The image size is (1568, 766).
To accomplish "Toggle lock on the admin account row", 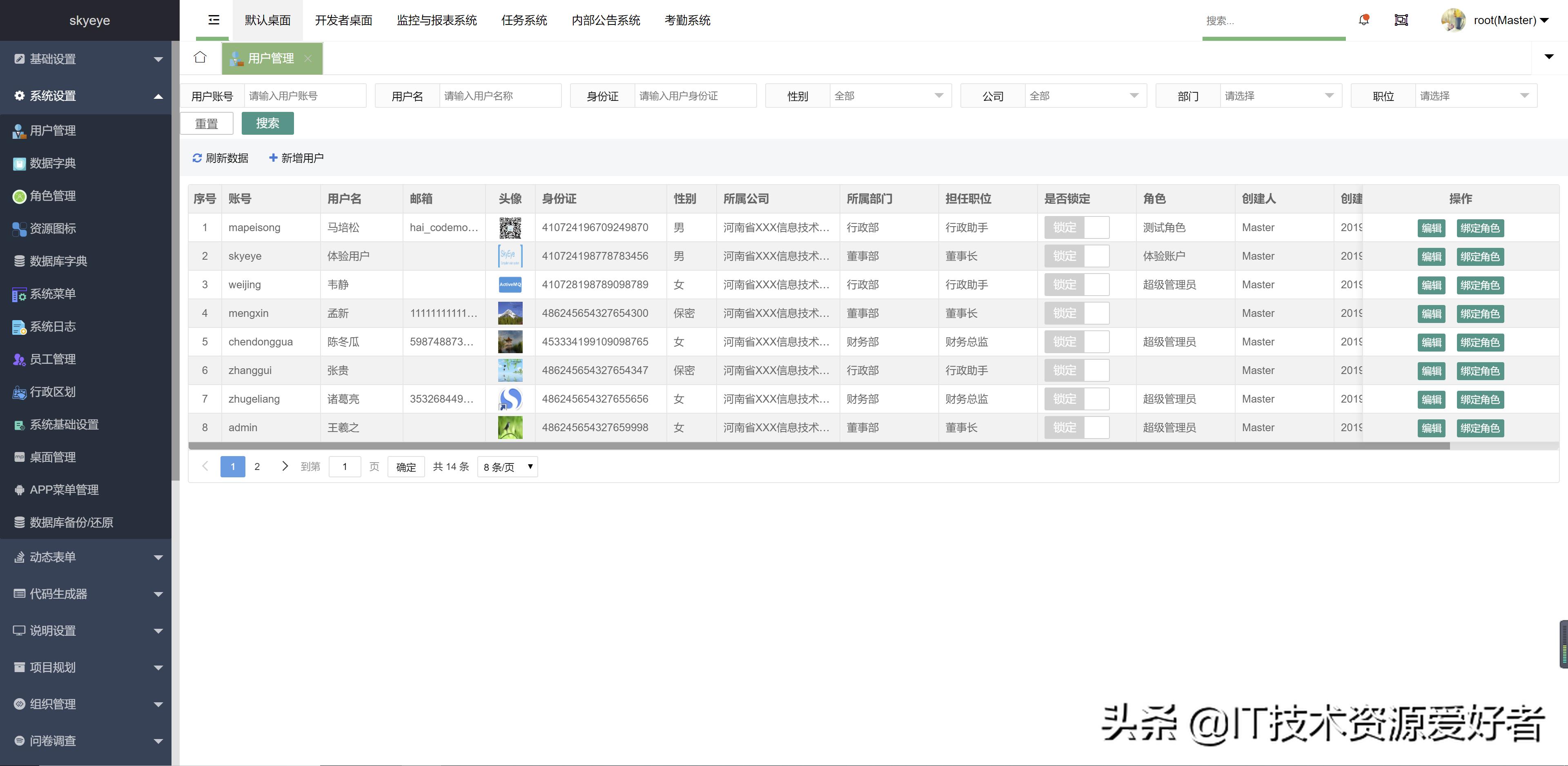I will [1078, 428].
